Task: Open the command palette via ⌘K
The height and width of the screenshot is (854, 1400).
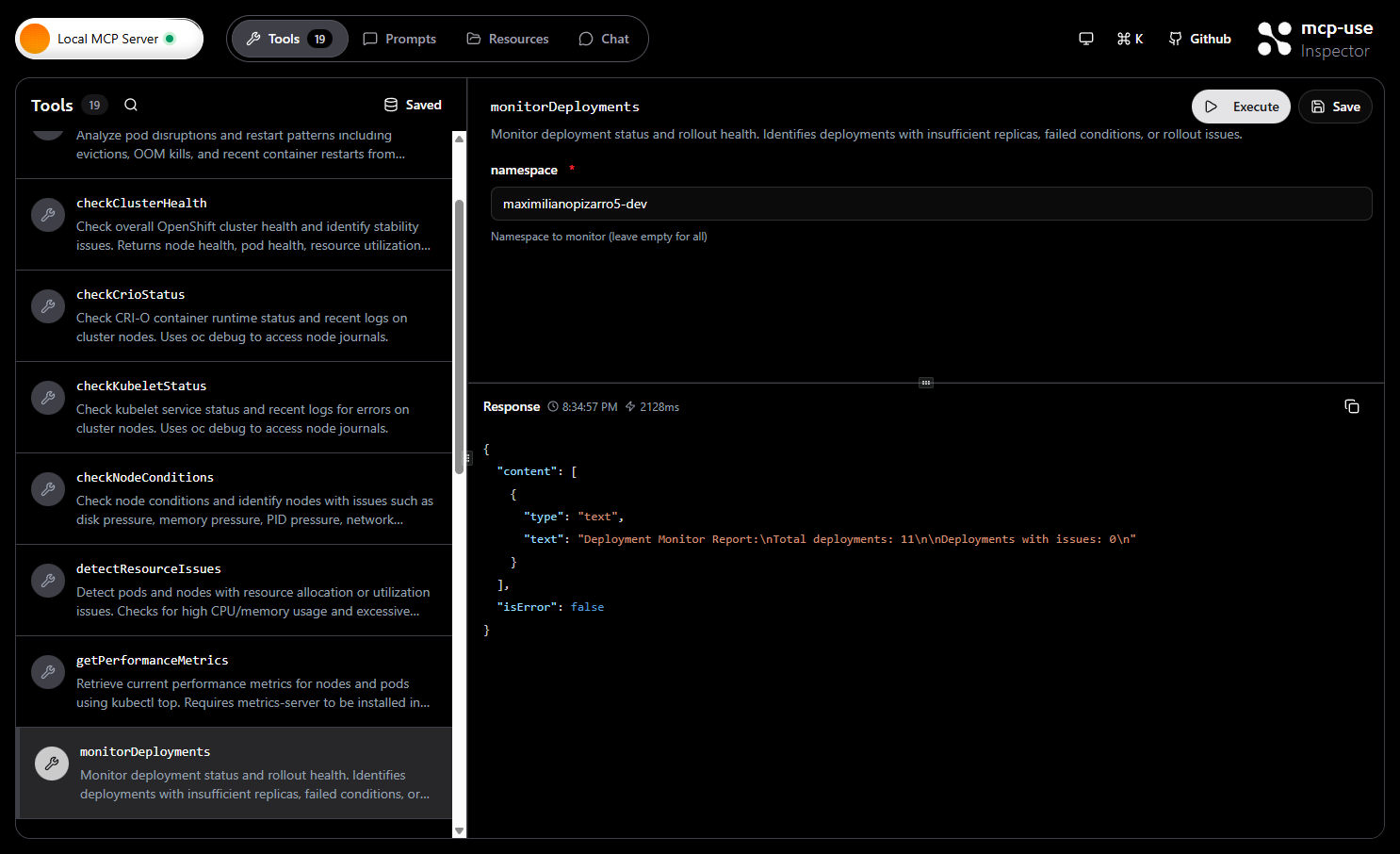Action: (1130, 39)
